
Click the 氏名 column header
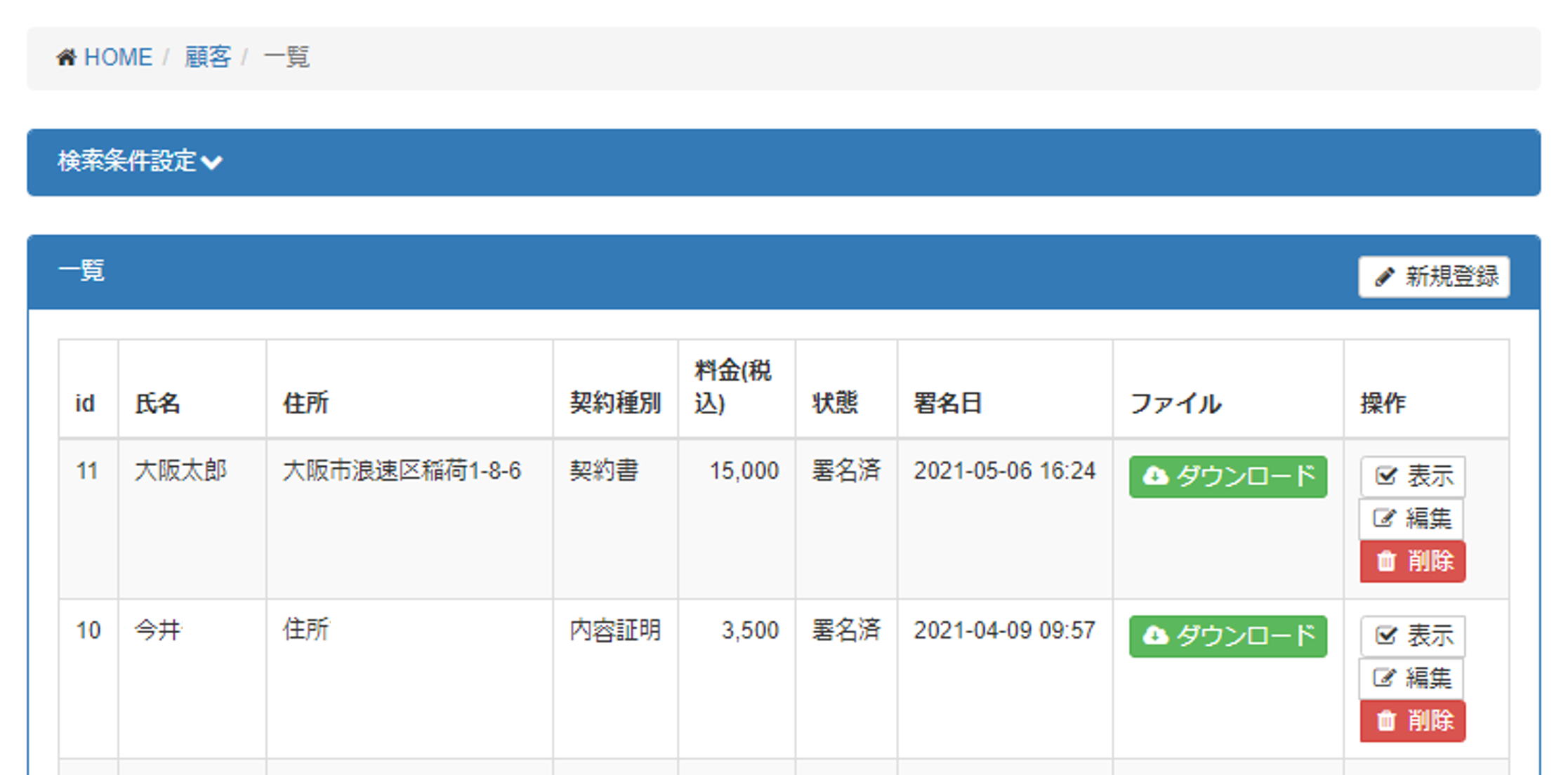[157, 404]
